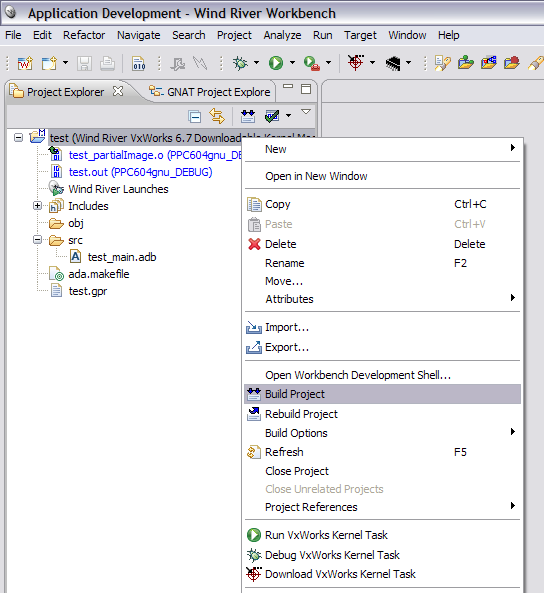This screenshot has width=544, height=593.
Task: Choose Build Project from context menu
Action: point(382,394)
